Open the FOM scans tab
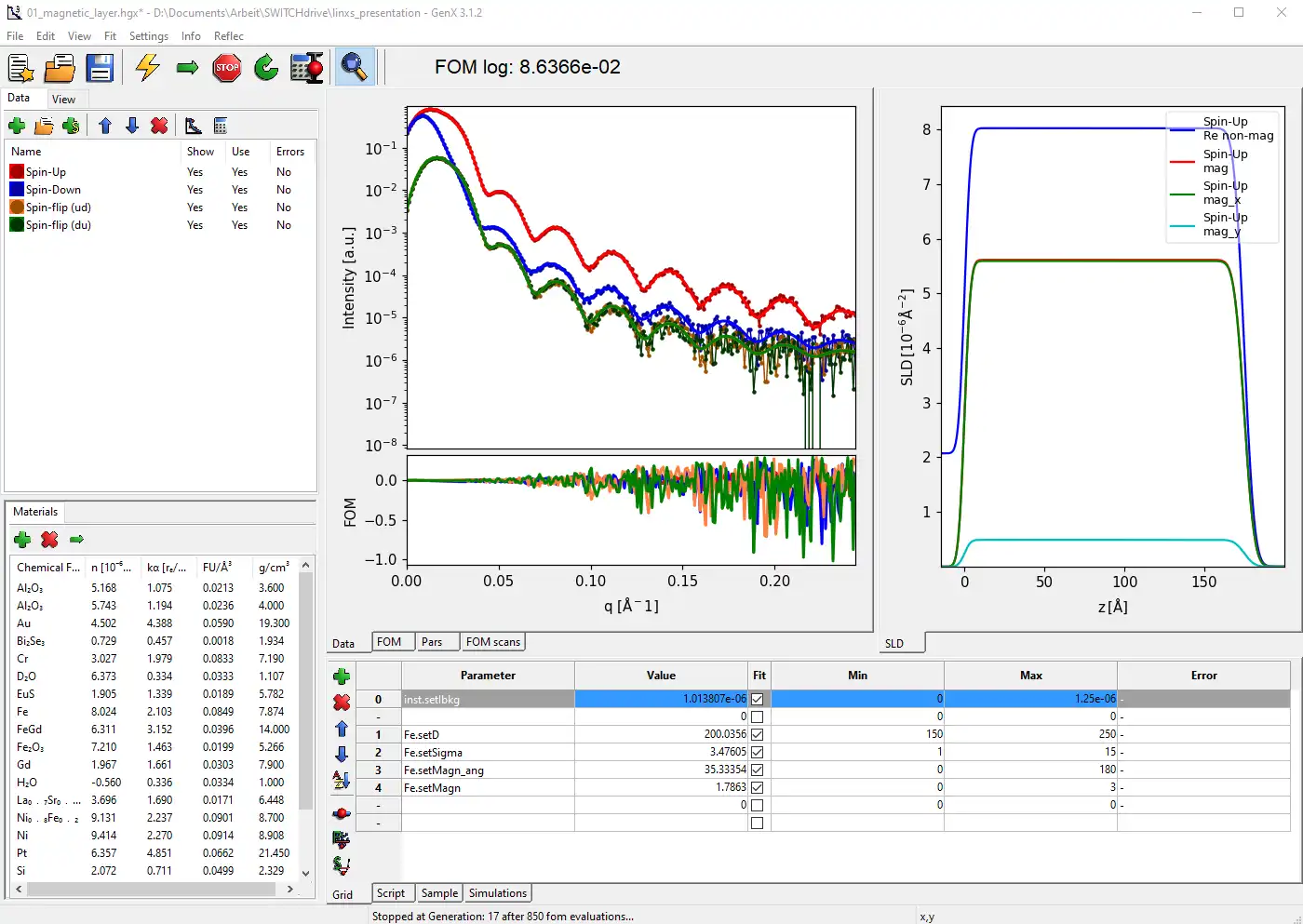 point(492,642)
